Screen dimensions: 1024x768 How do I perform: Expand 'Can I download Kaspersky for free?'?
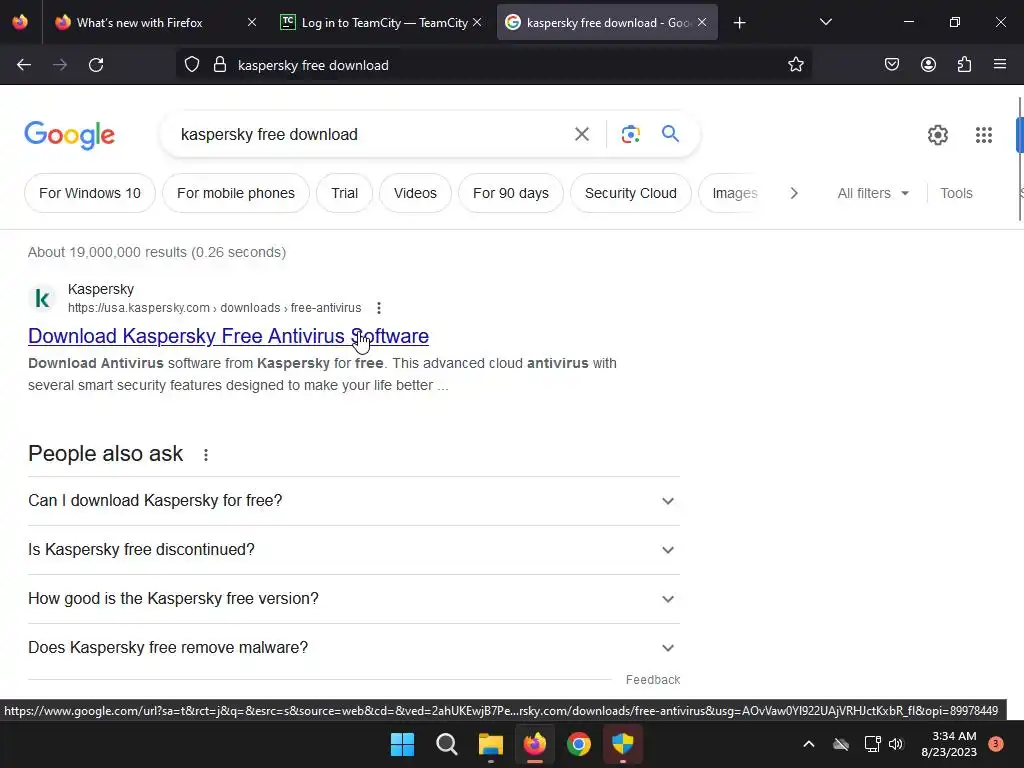click(x=354, y=501)
